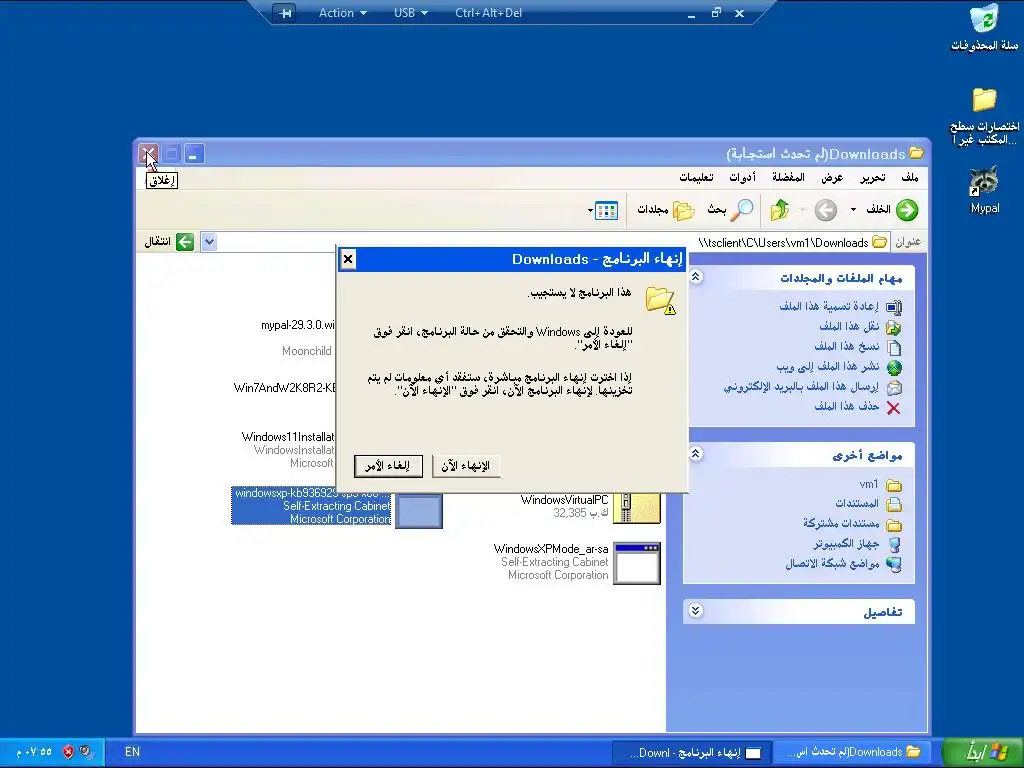Viewport: 1024px width, 768px height.
Task: Click the بحث (Search) magnifier icon
Action: (x=741, y=210)
